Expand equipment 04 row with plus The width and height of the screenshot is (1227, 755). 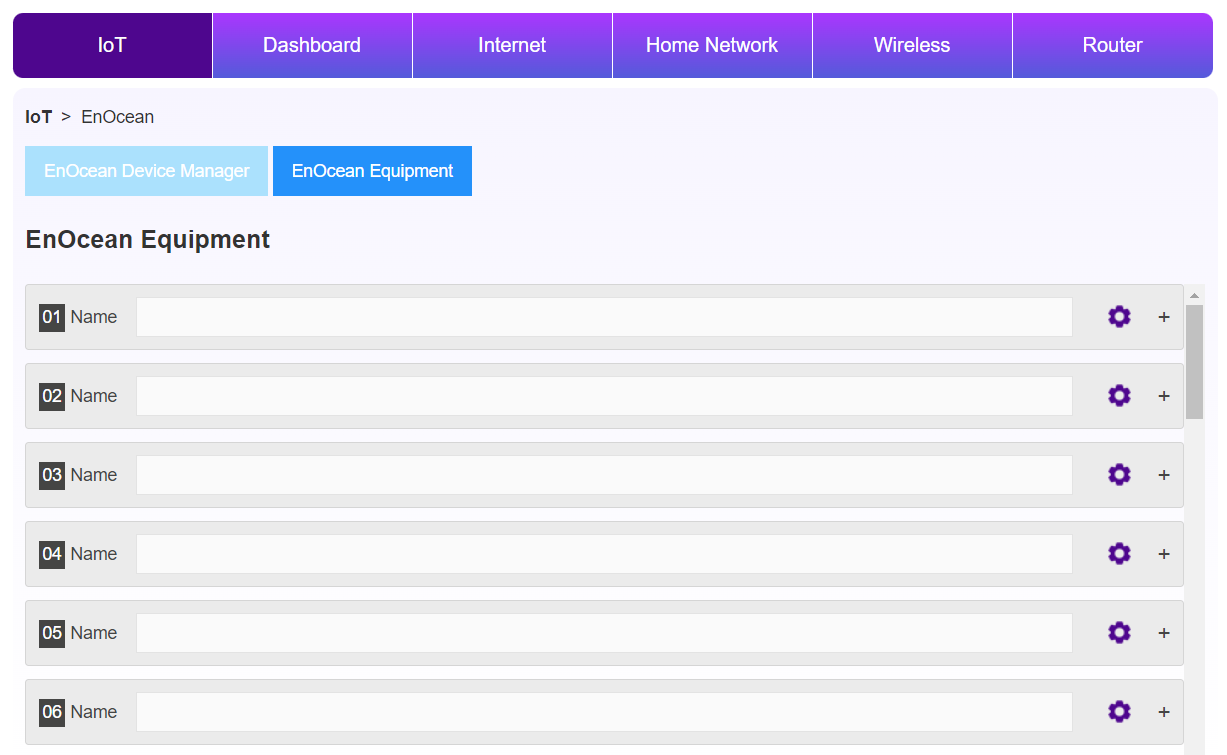(1164, 554)
